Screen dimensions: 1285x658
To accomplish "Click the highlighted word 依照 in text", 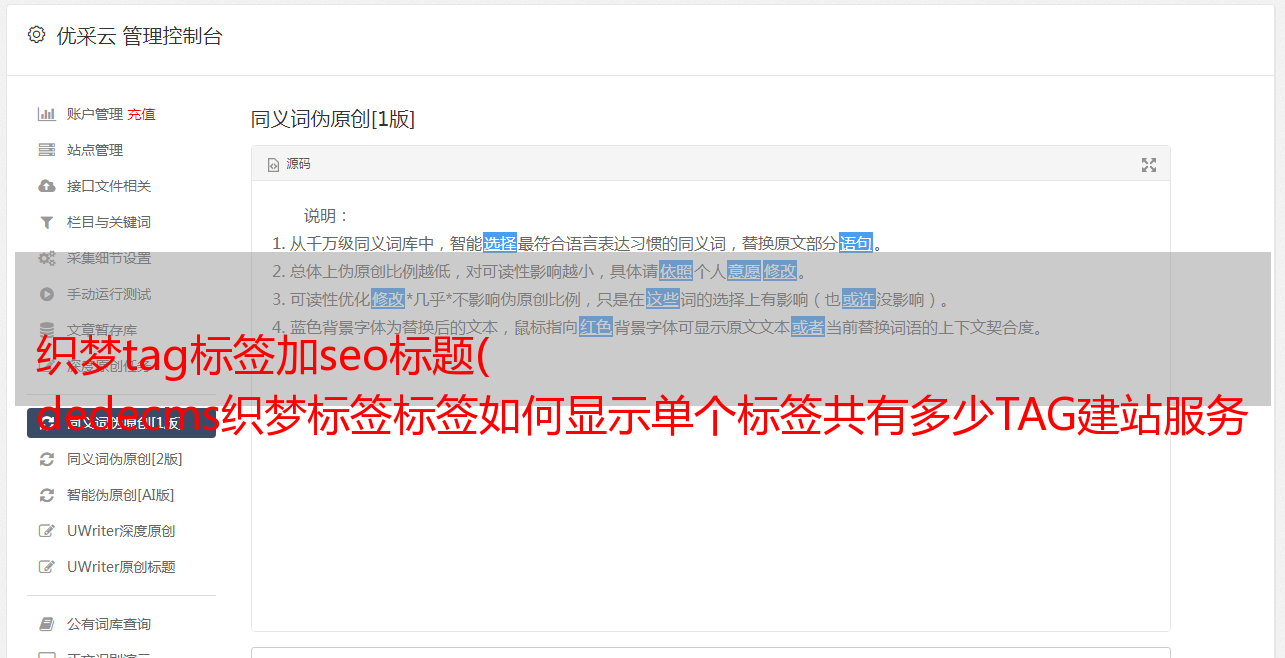I will [x=676, y=271].
